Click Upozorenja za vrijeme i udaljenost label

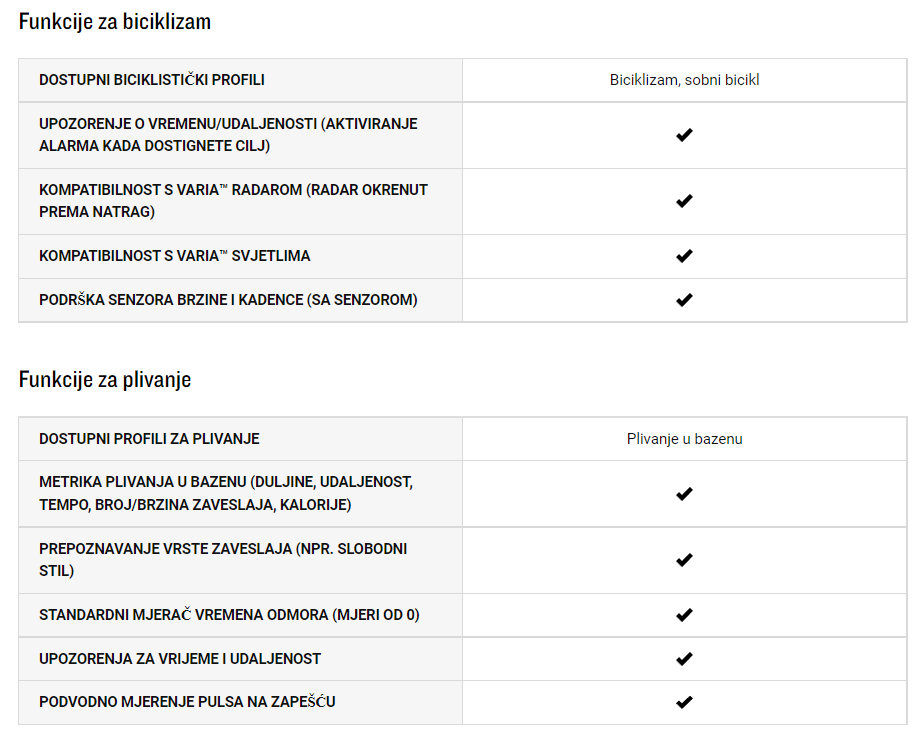point(180,659)
